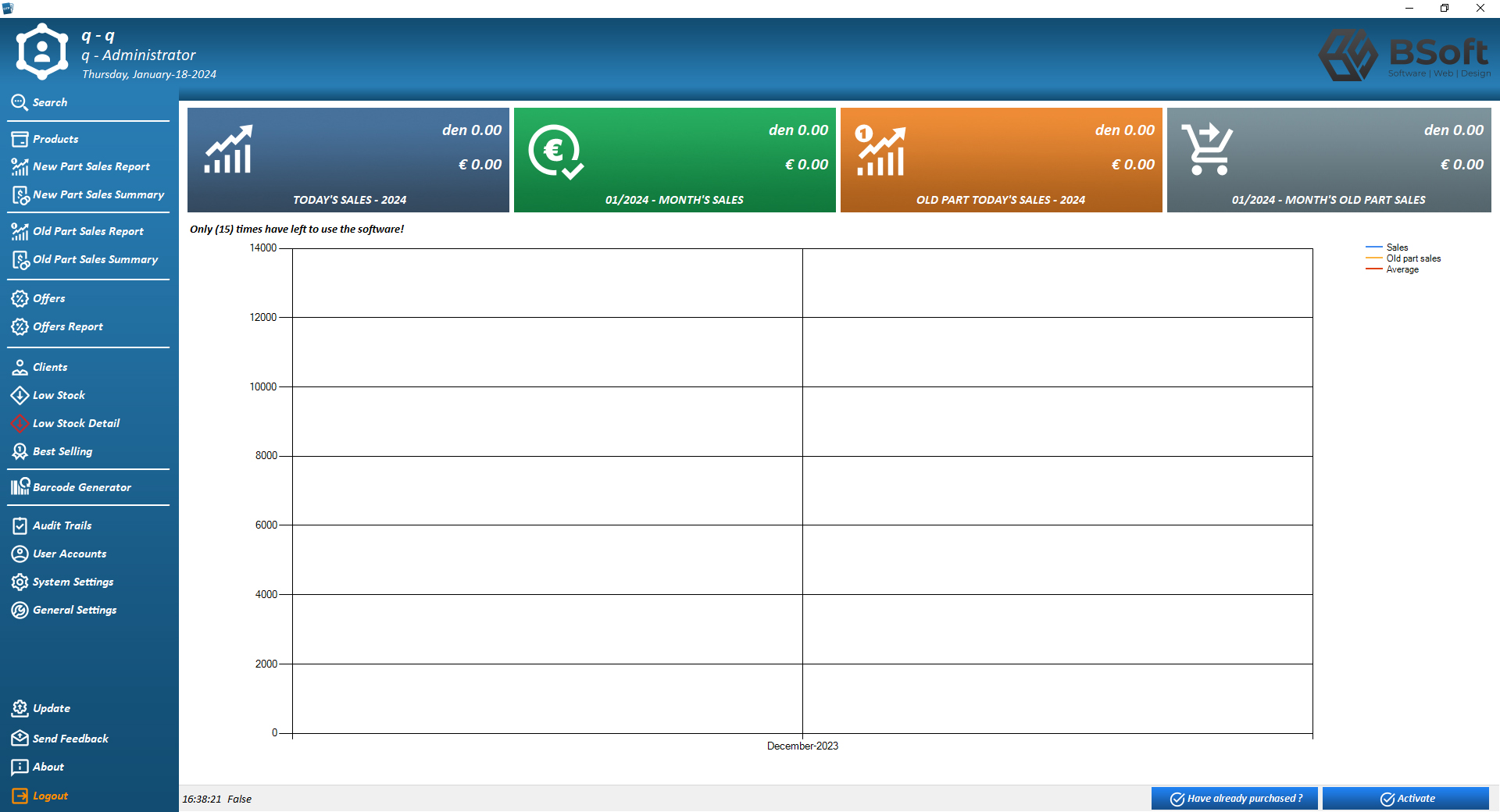Viewport: 1500px width, 812px height.
Task: Click the trial notice 'Only (15) times' text
Action: click(x=297, y=230)
